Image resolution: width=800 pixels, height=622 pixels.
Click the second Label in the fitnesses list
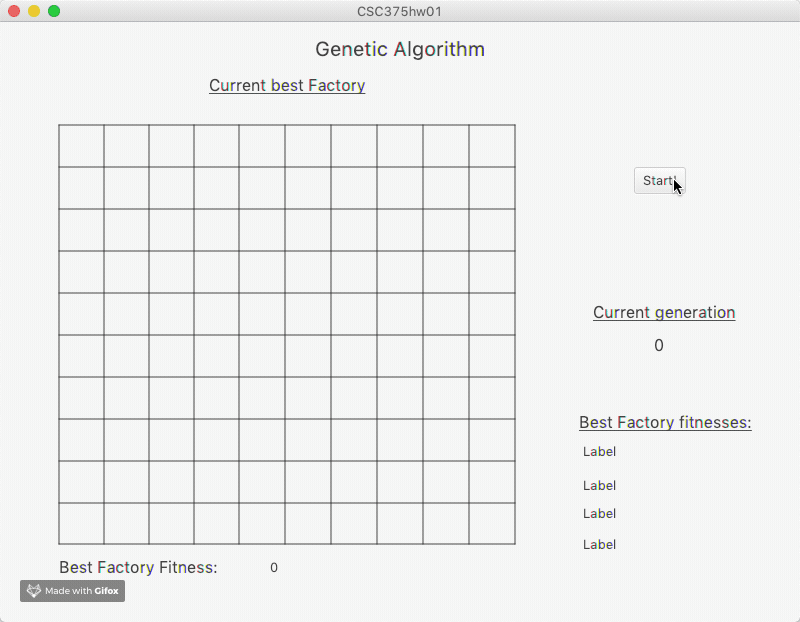600,486
